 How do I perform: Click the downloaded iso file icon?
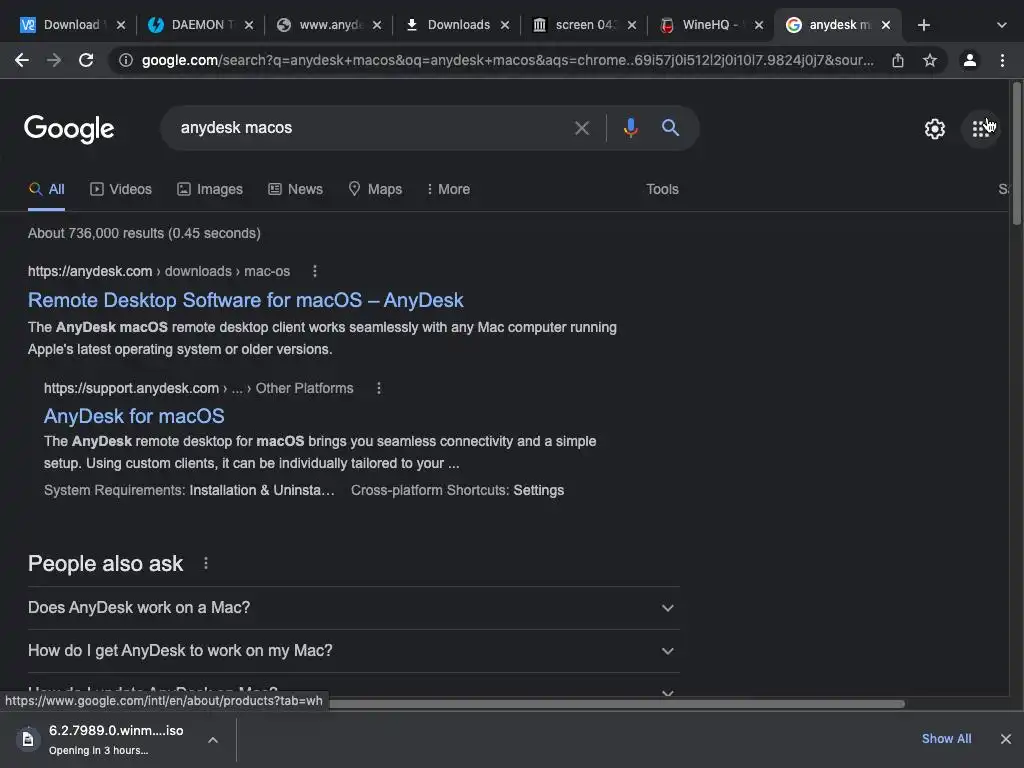[28, 739]
